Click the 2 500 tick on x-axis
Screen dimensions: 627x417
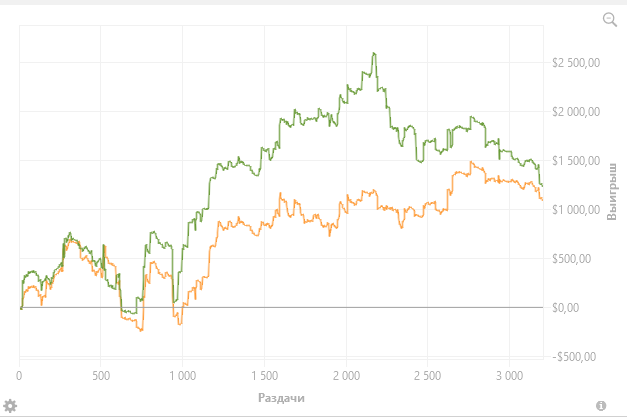click(427, 377)
